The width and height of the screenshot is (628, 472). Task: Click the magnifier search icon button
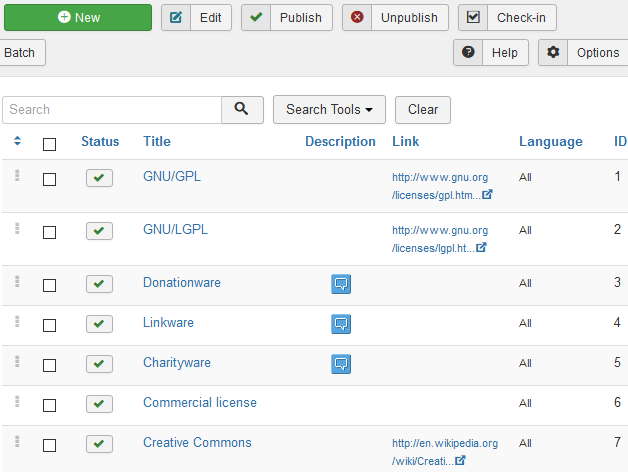tap(242, 109)
